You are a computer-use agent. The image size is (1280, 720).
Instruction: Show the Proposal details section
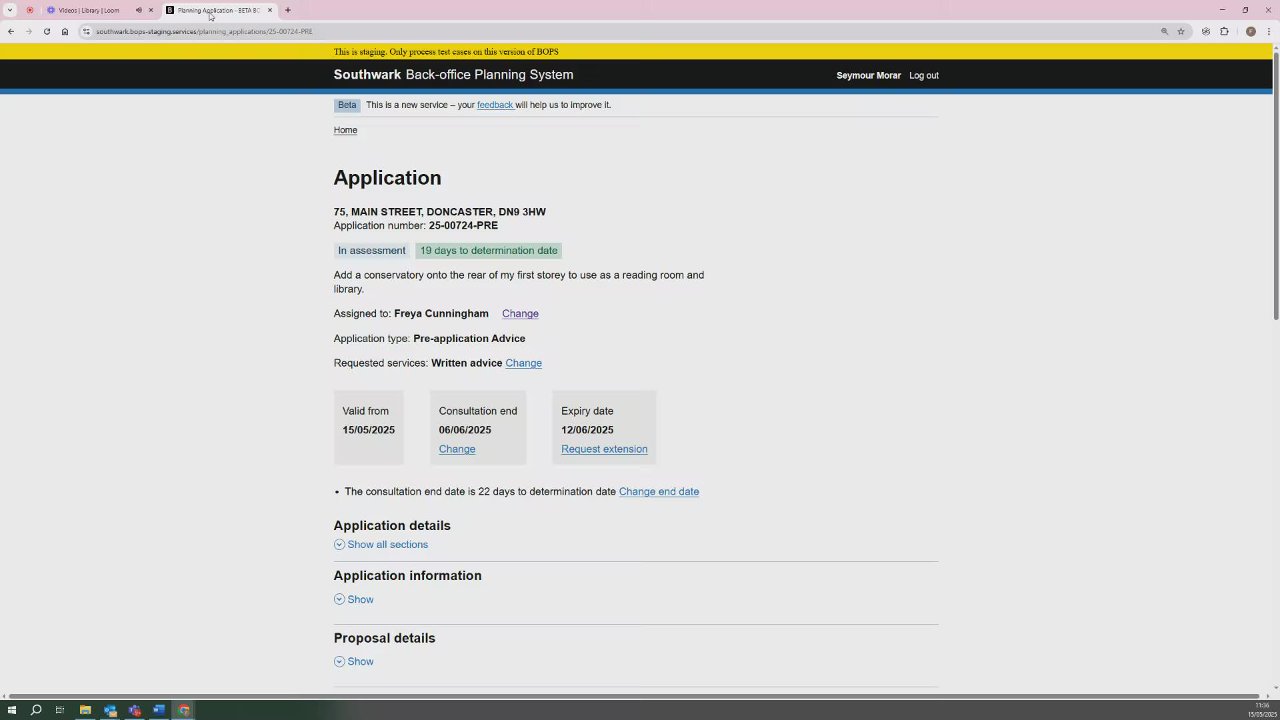(x=360, y=662)
